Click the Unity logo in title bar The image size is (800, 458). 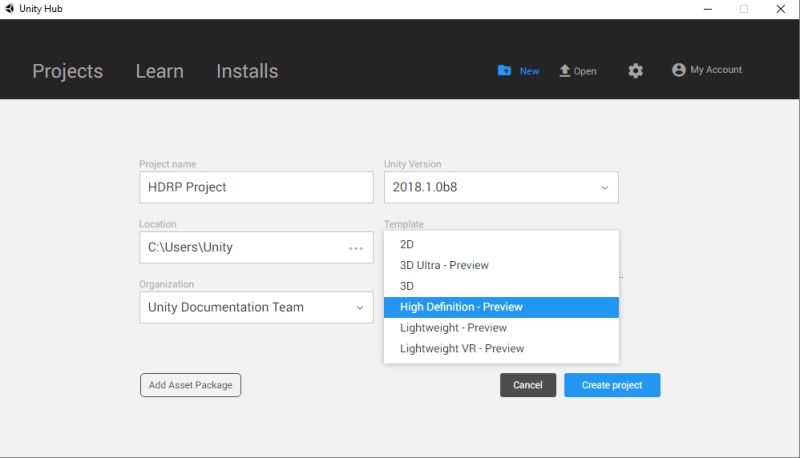coord(9,9)
